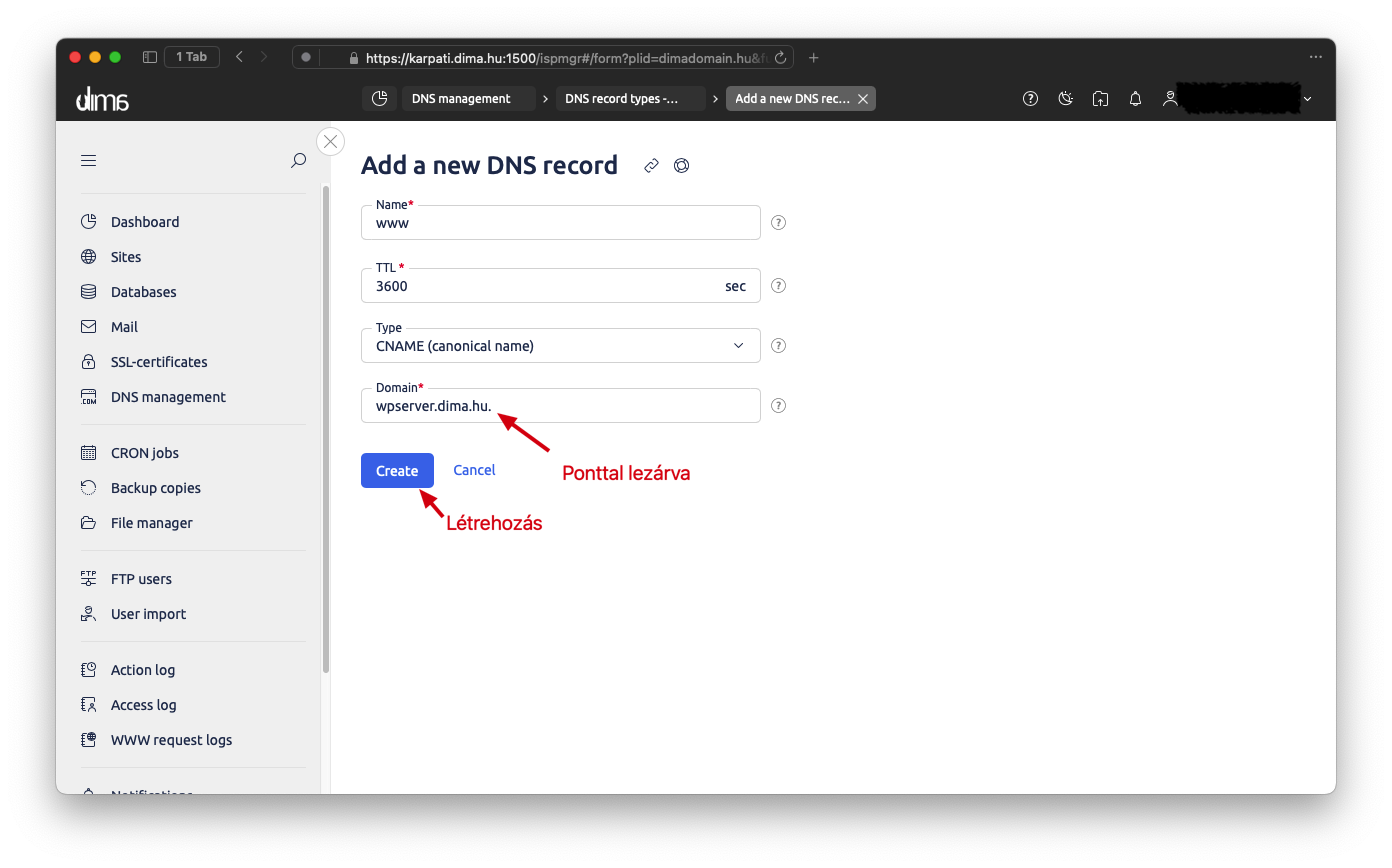Open File manager in sidebar

point(151,523)
